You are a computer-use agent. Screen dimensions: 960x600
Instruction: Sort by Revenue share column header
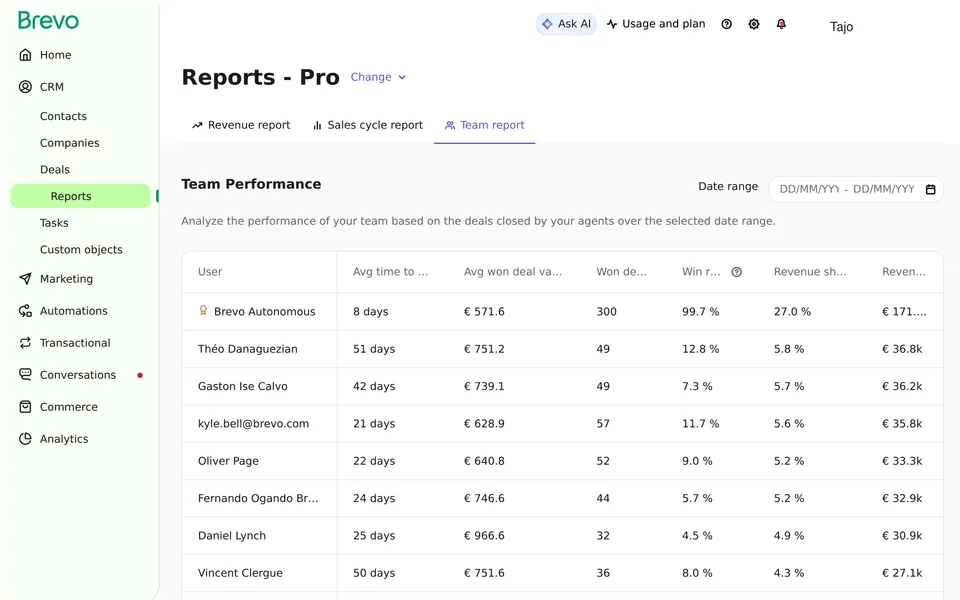pos(810,272)
